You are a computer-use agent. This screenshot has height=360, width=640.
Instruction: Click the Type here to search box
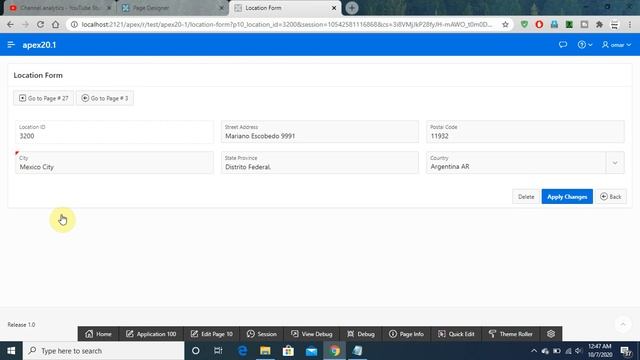(104, 351)
